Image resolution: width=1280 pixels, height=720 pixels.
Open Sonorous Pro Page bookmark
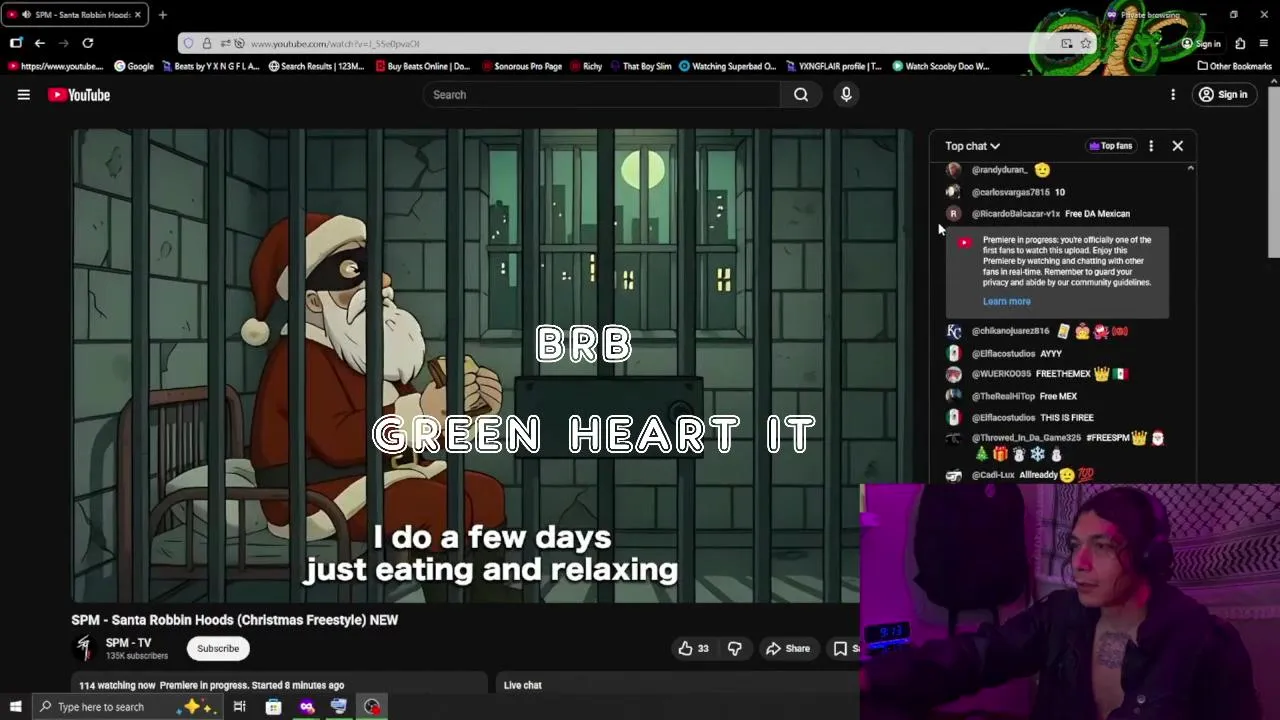521,66
